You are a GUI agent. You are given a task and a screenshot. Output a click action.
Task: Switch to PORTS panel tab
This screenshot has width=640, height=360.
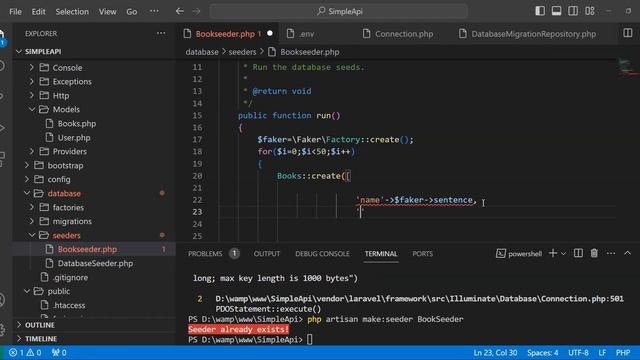pyautogui.click(x=422, y=253)
